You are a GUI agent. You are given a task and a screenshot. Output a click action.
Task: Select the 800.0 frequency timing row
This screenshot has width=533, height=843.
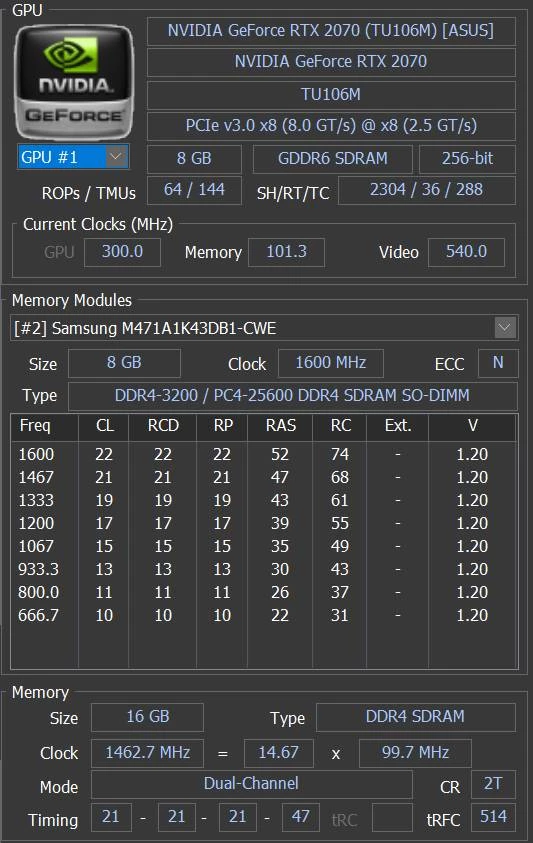pyautogui.click(x=264, y=592)
